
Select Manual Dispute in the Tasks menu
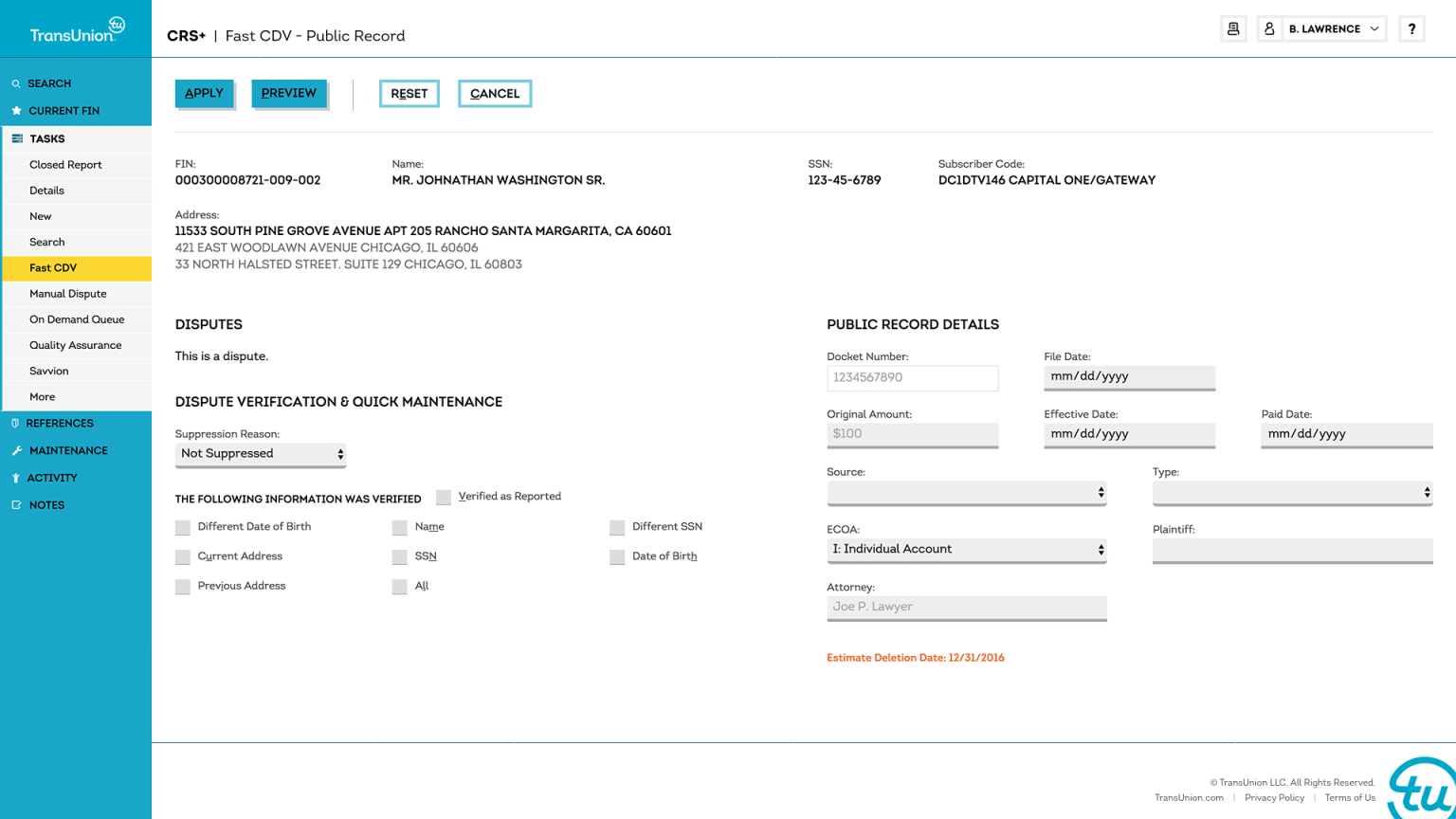(x=68, y=294)
